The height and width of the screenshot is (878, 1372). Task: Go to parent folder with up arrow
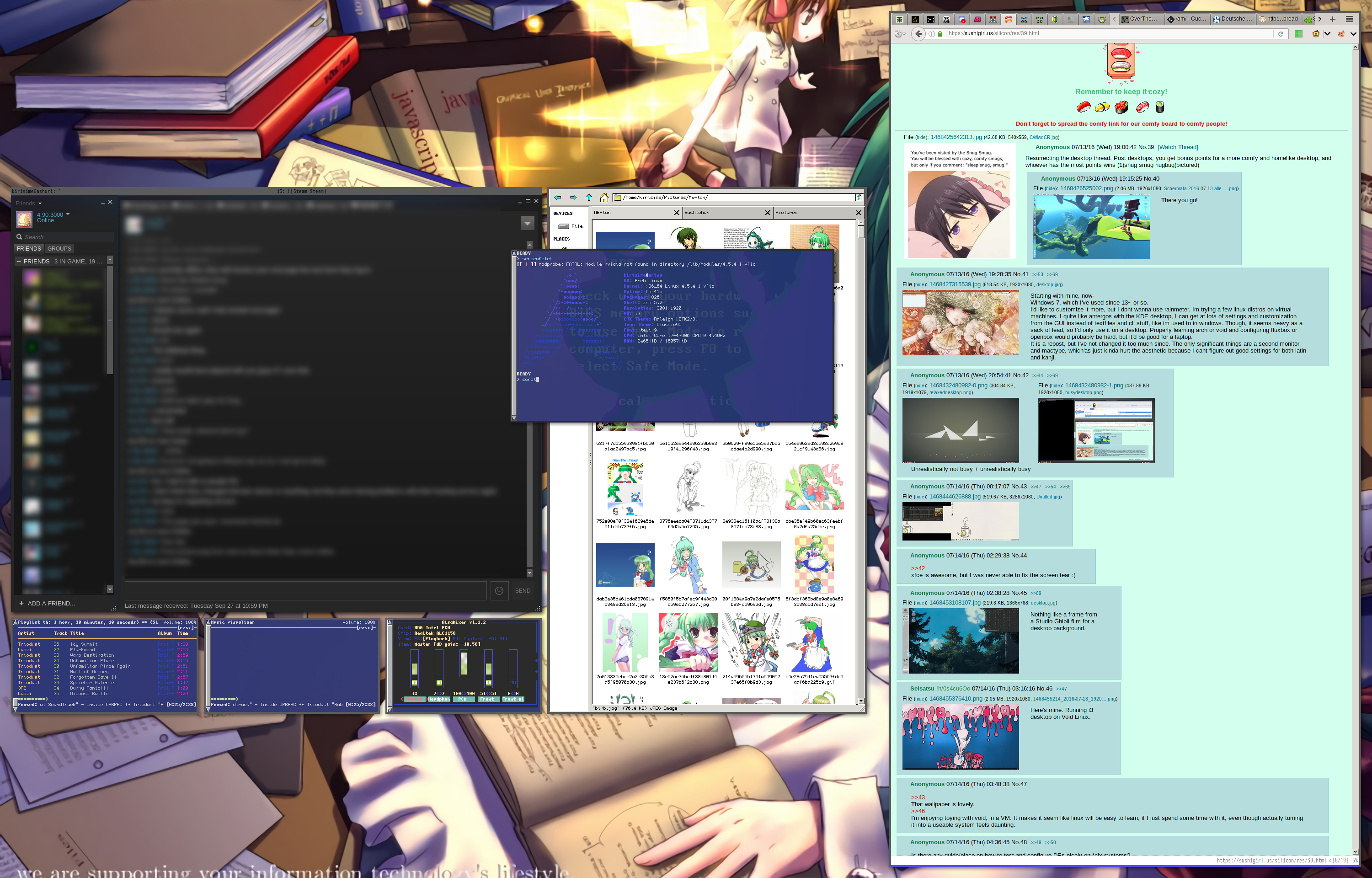click(x=589, y=197)
